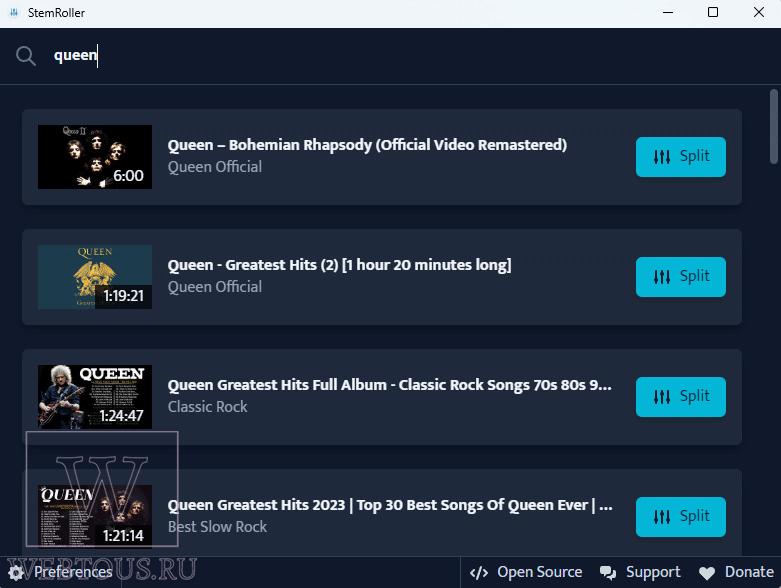This screenshot has width=781, height=588.
Task: Click the 'Best Slow Rock' channel name
Action: coord(217,527)
